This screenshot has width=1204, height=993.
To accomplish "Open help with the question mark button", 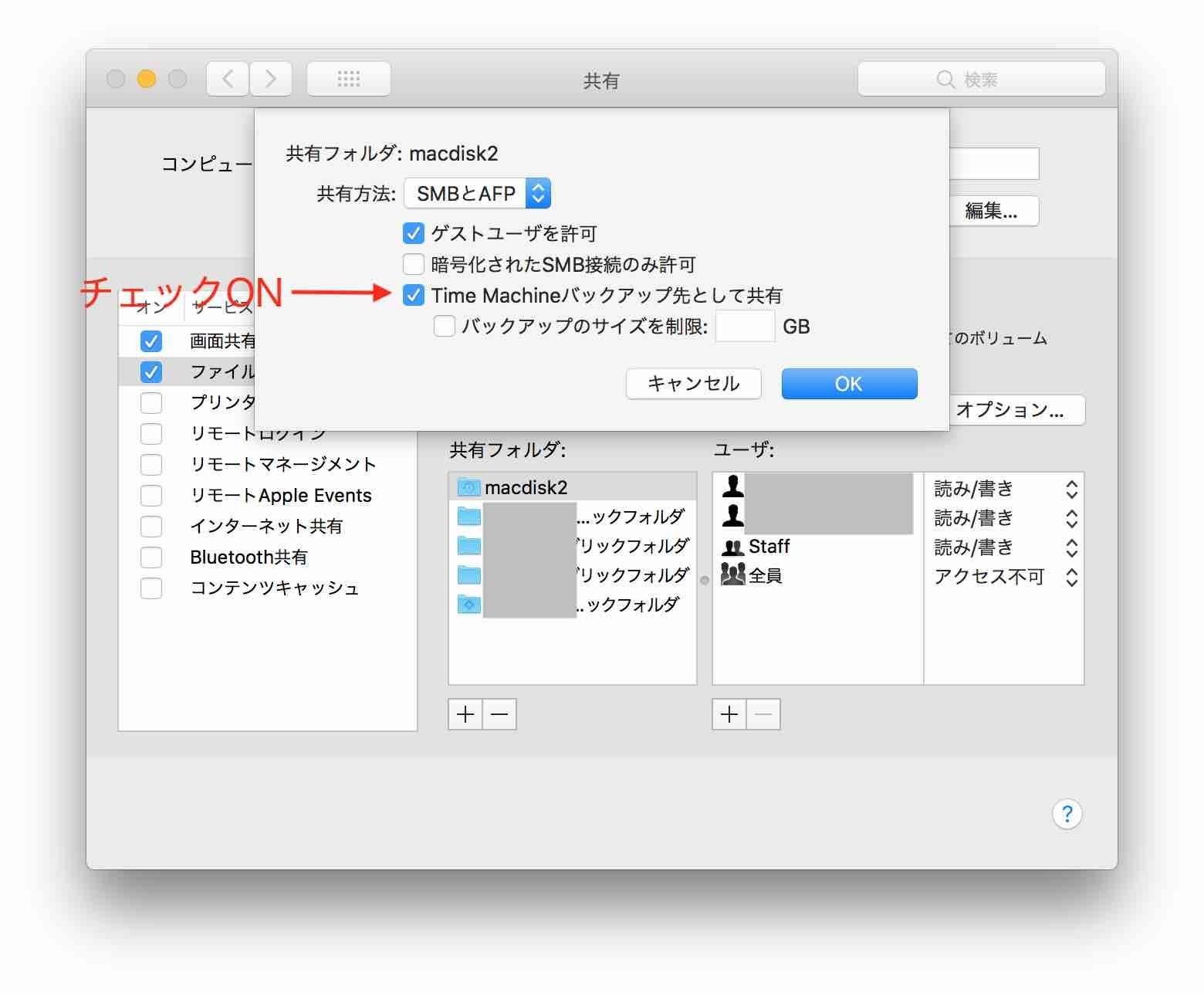I will pyautogui.click(x=1067, y=813).
